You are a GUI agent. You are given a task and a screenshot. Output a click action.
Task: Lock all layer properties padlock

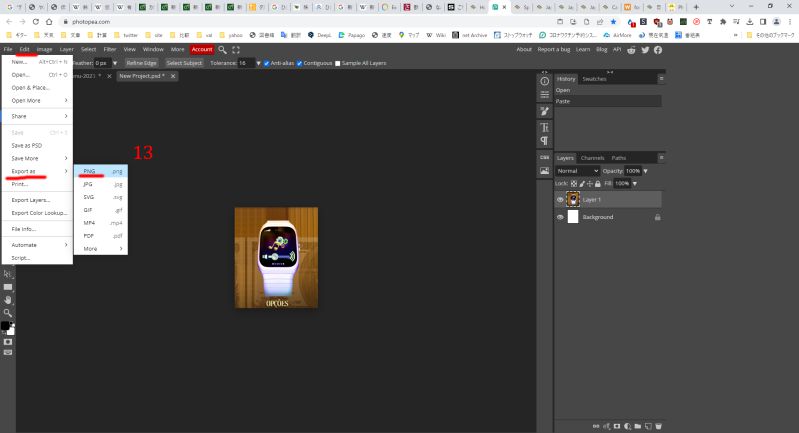598,183
